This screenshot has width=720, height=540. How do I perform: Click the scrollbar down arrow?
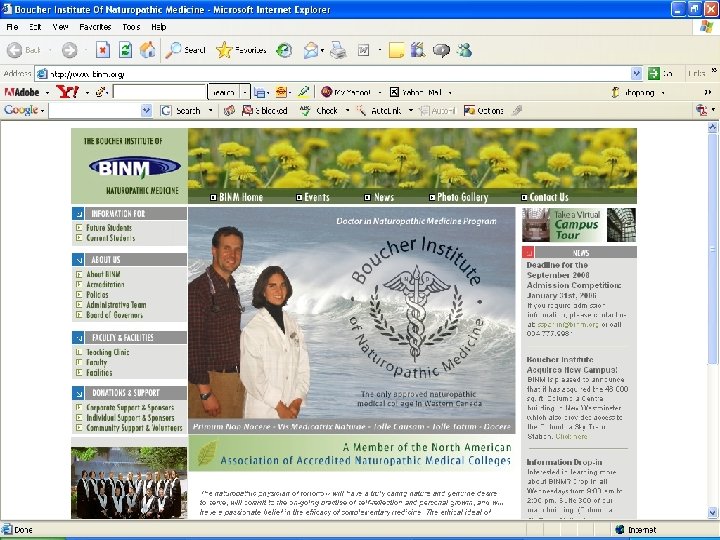click(712, 512)
